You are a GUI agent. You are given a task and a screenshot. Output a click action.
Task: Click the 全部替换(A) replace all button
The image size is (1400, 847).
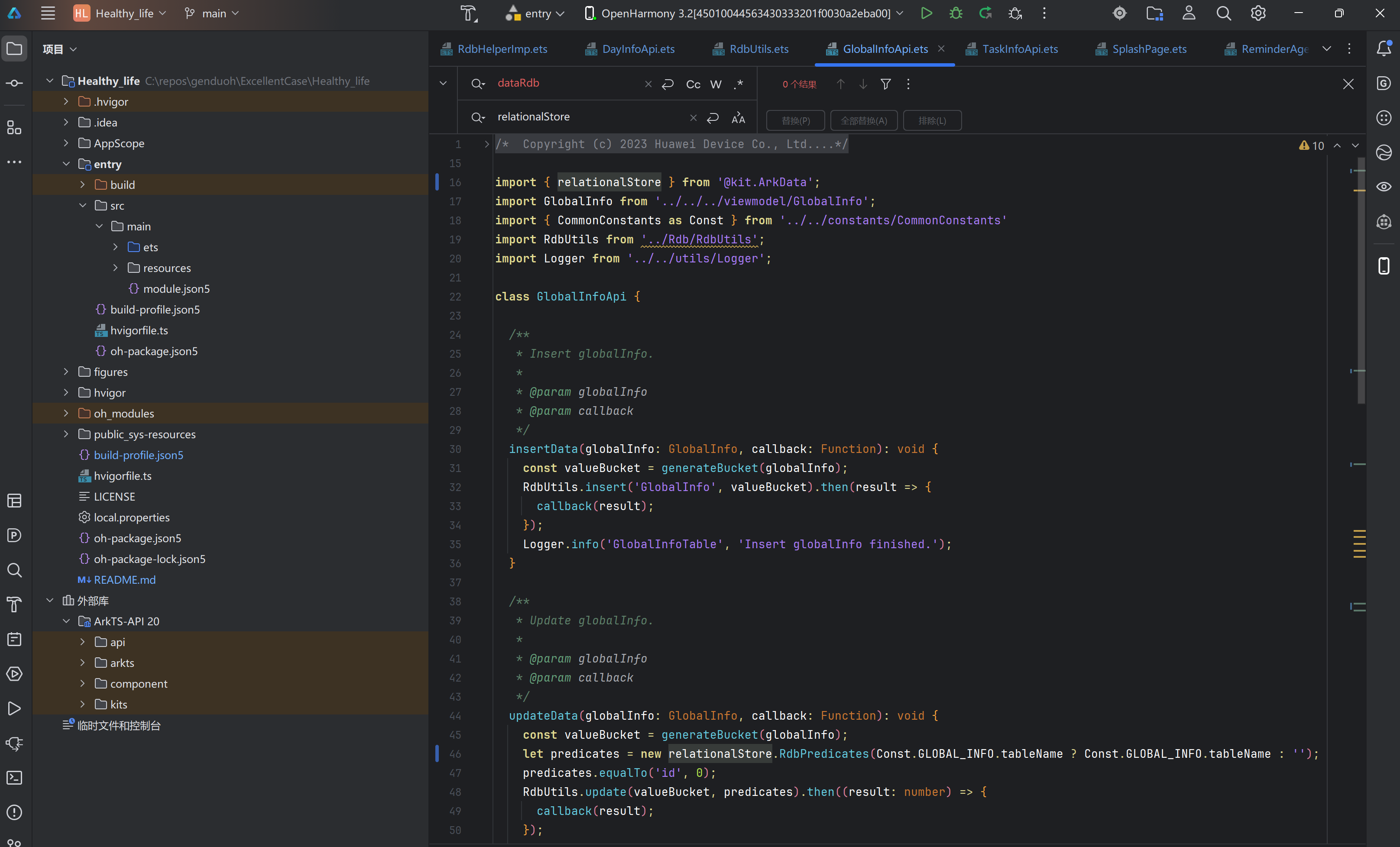864,120
